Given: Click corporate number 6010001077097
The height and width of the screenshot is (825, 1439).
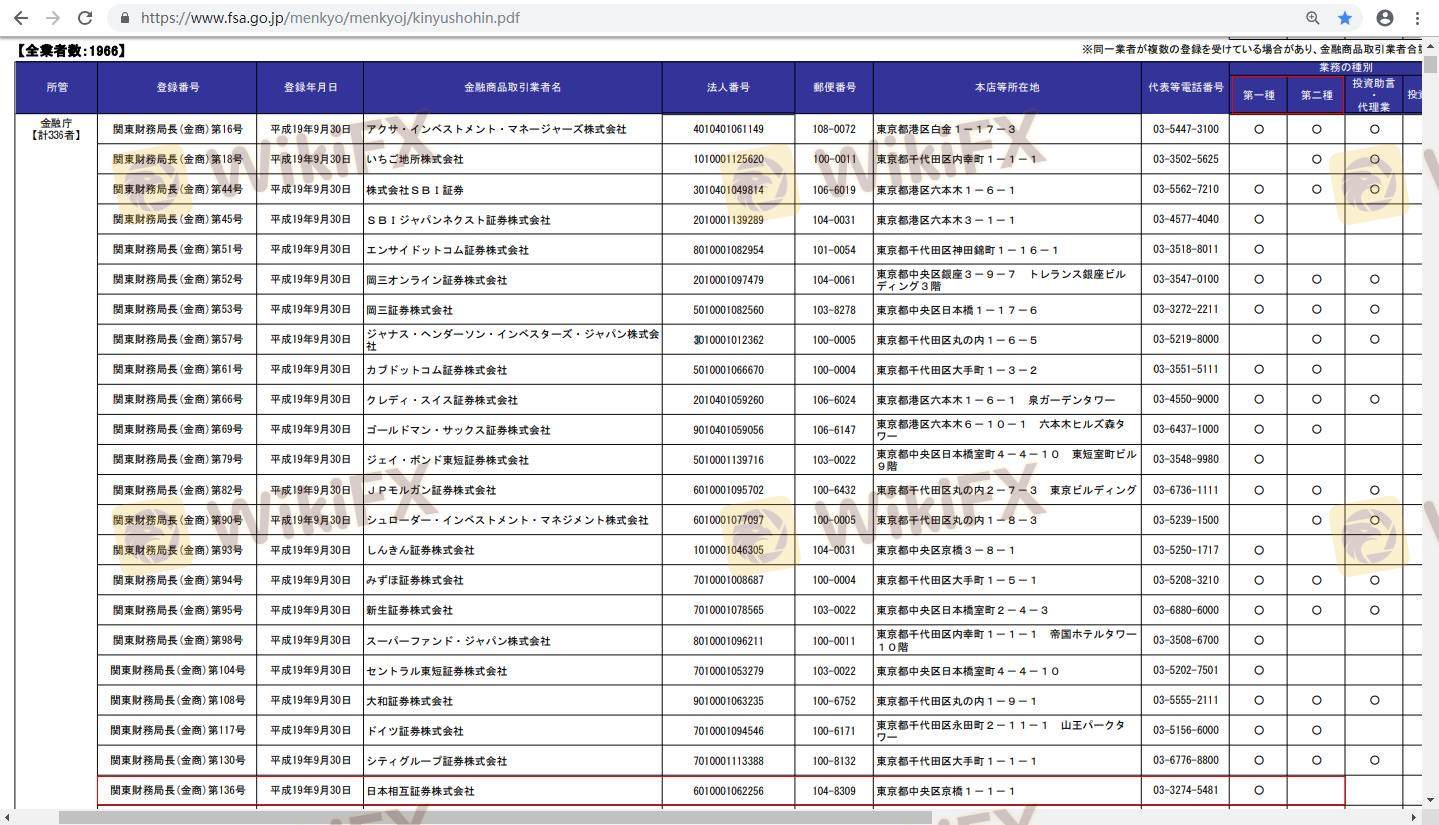Looking at the screenshot, I should click(x=728, y=520).
